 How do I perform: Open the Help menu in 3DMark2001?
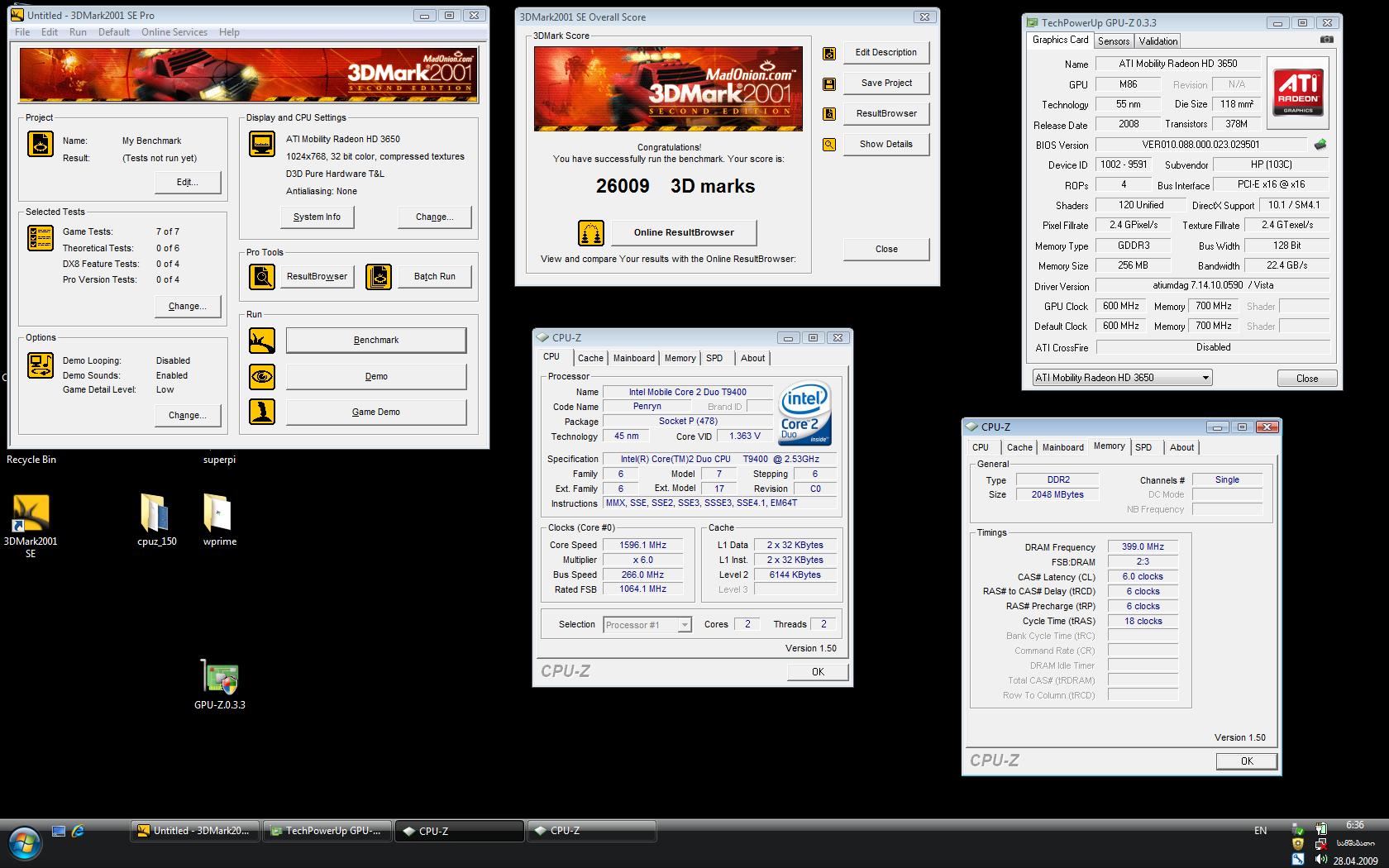click(229, 32)
